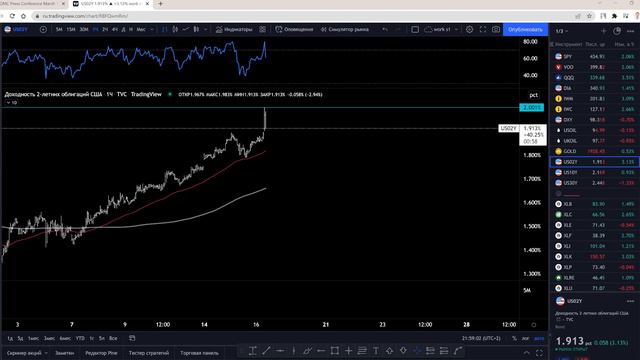Screen dimensions: 640x360
Task: Collapse the indicator legend arrow
Action: click(8, 103)
